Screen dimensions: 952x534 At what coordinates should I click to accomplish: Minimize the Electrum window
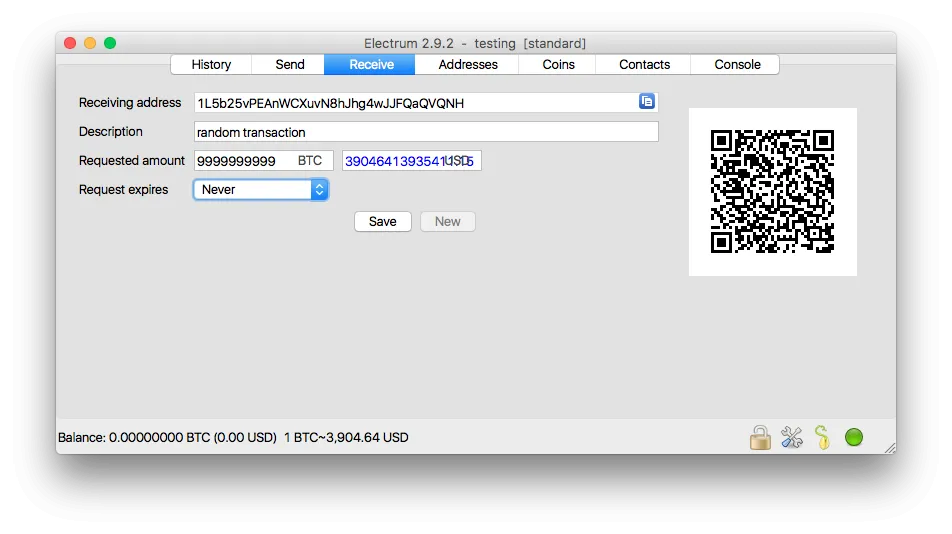click(x=90, y=43)
